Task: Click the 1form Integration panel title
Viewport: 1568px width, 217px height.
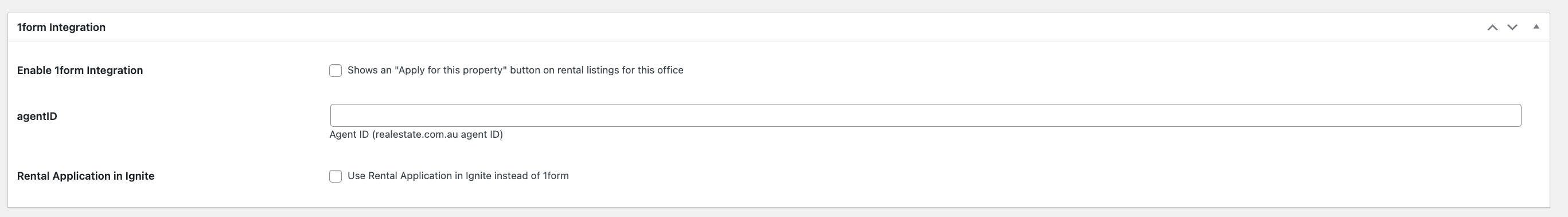Action: pos(61,28)
